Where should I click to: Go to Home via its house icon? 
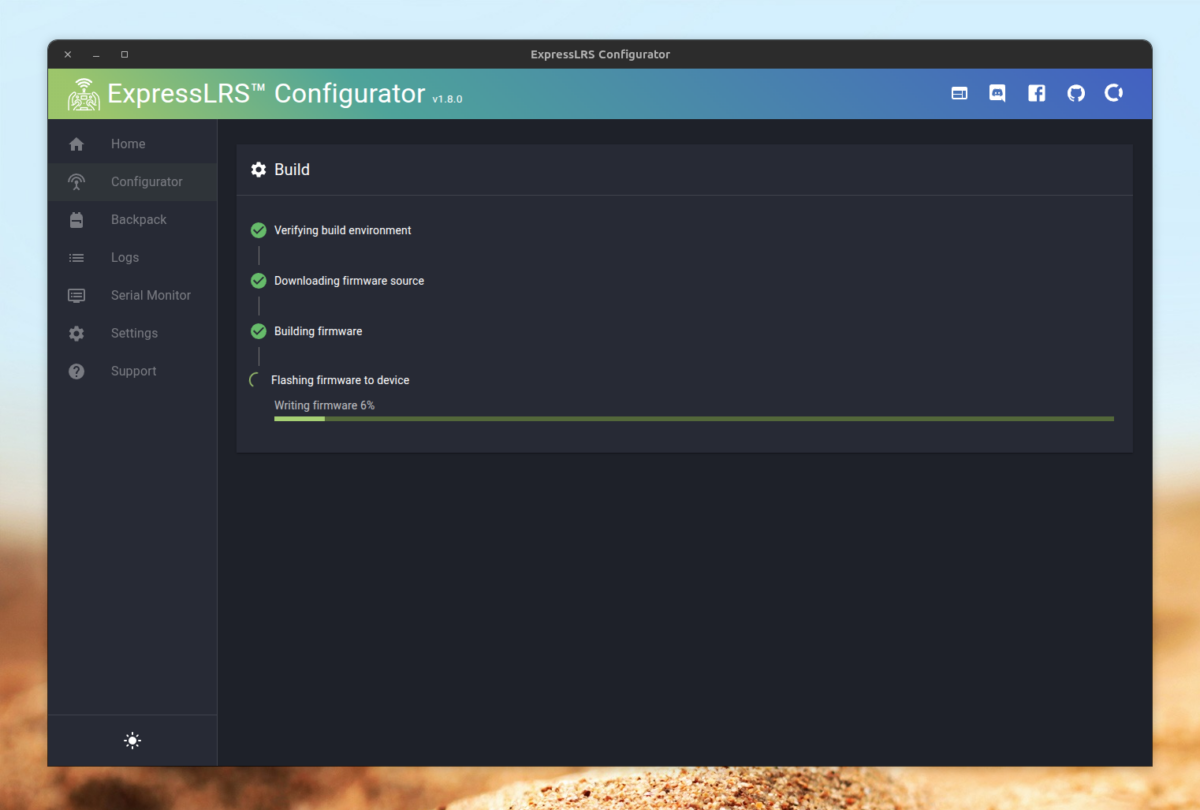pyautogui.click(x=76, y=144)
